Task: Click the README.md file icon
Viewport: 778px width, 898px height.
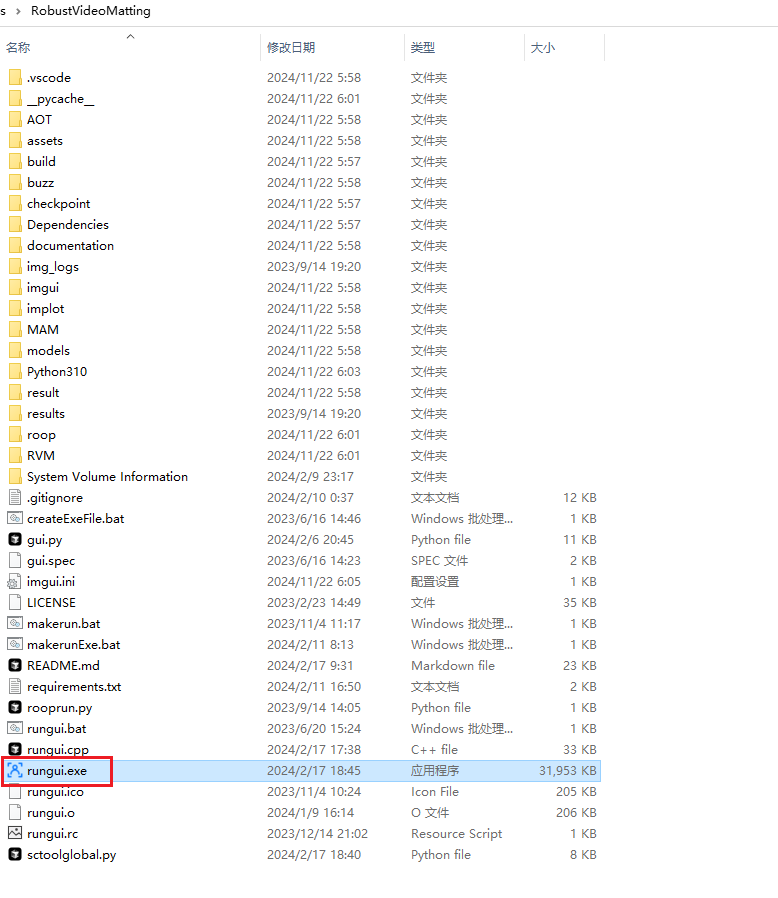Action: click(15, 666)
